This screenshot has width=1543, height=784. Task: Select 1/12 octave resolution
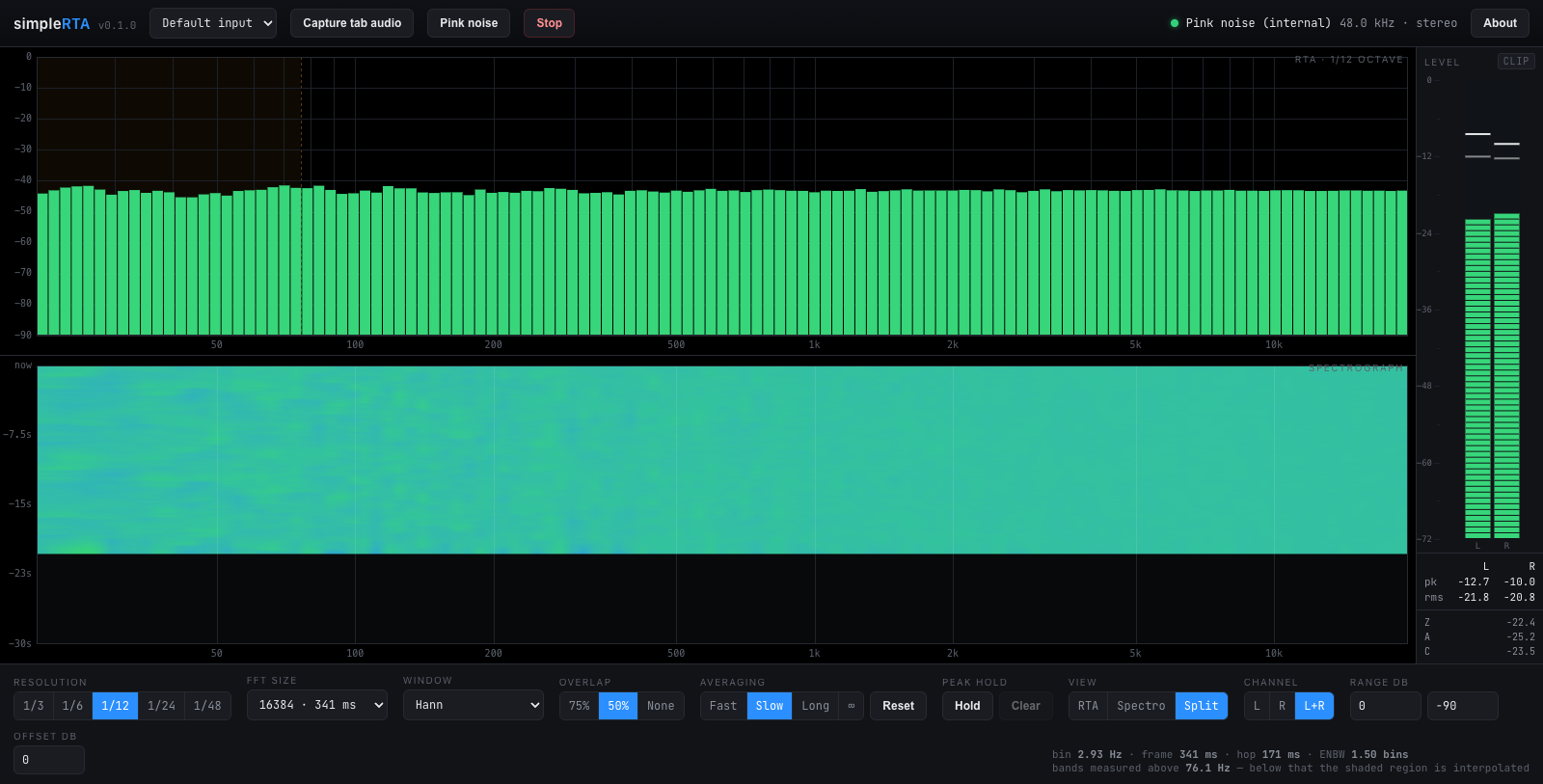pyautogui.click(x=115, y=706)
